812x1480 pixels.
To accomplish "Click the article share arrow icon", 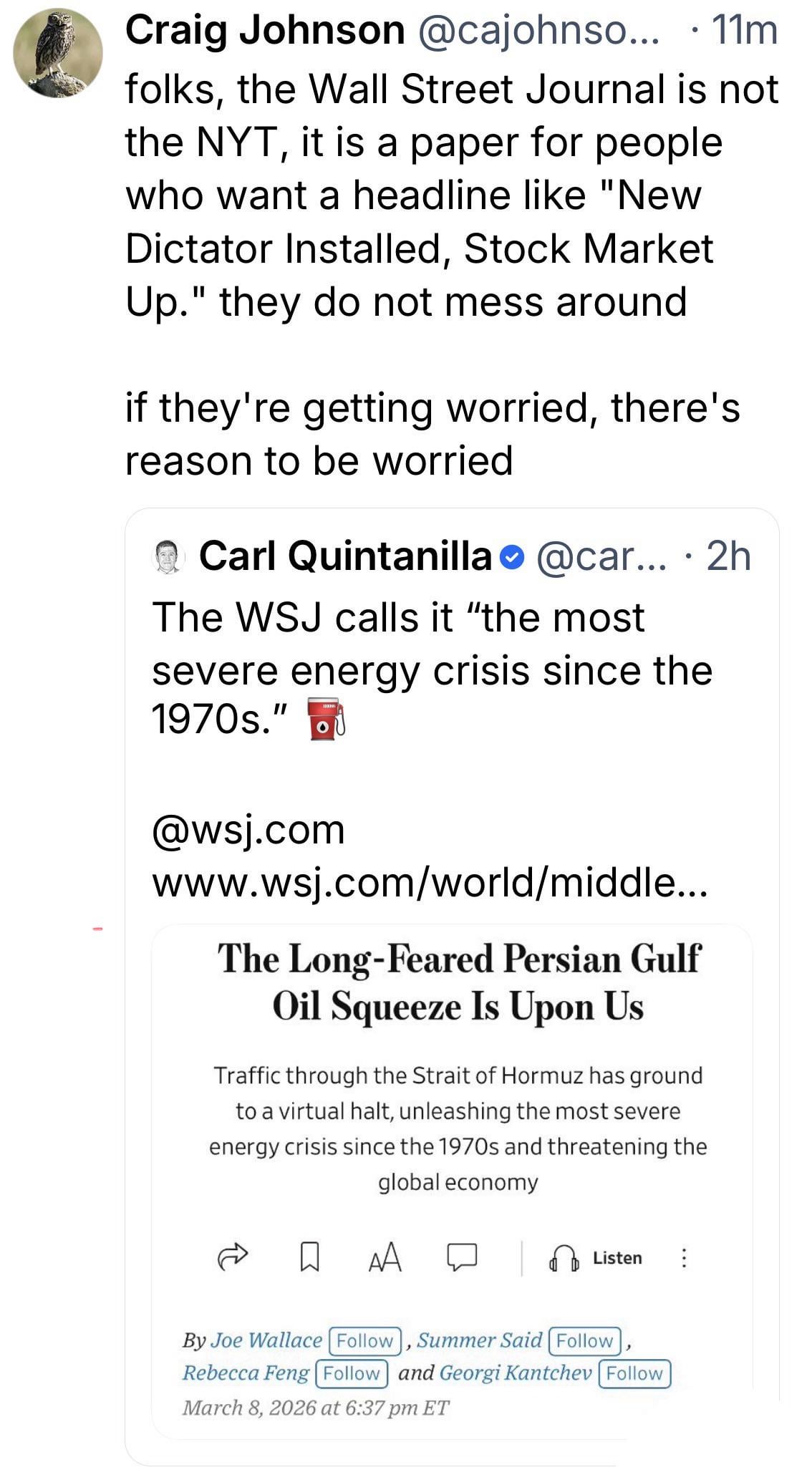I will click(232, 1257).
